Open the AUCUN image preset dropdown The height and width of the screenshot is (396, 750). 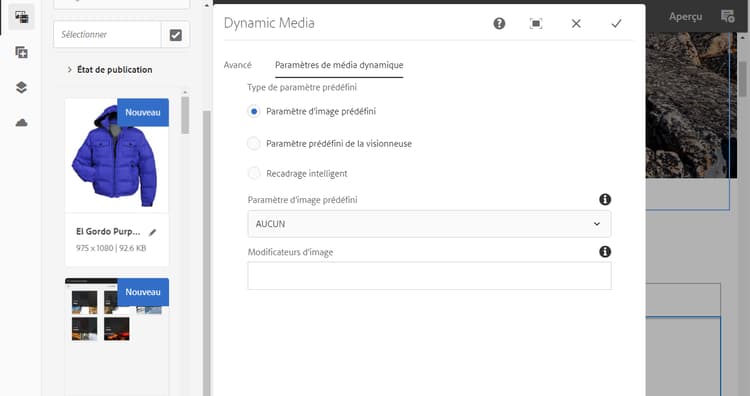click(429, 224)
